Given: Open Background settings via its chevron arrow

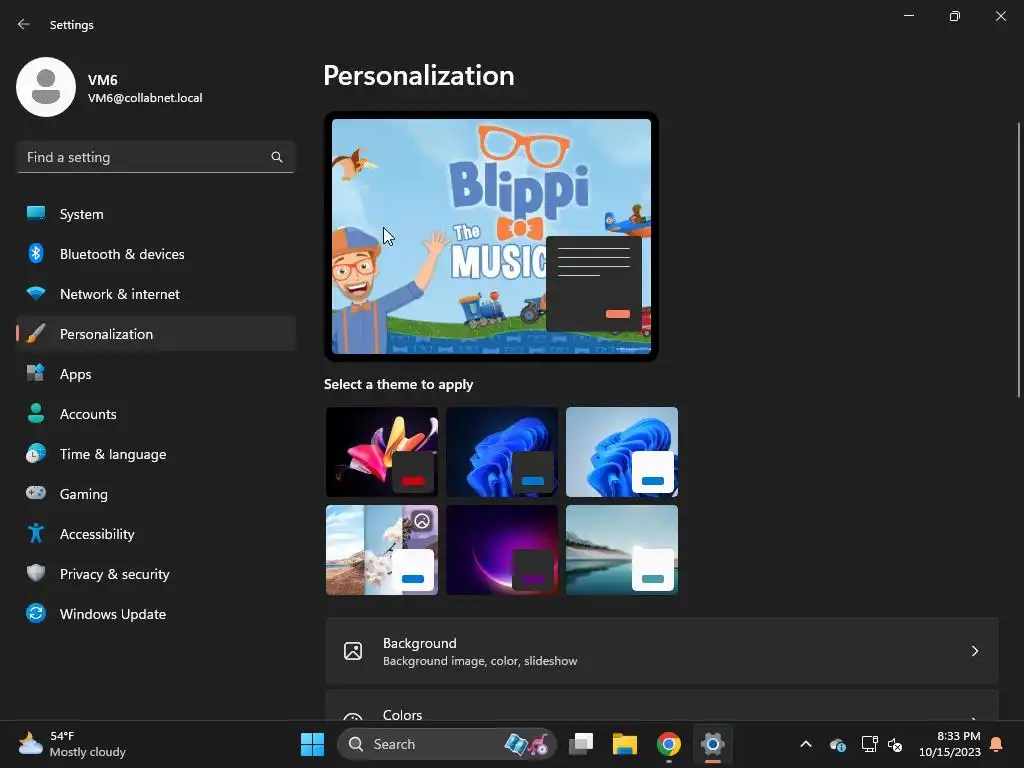Looking at the screenshot, I should click(x=974, y=651).
